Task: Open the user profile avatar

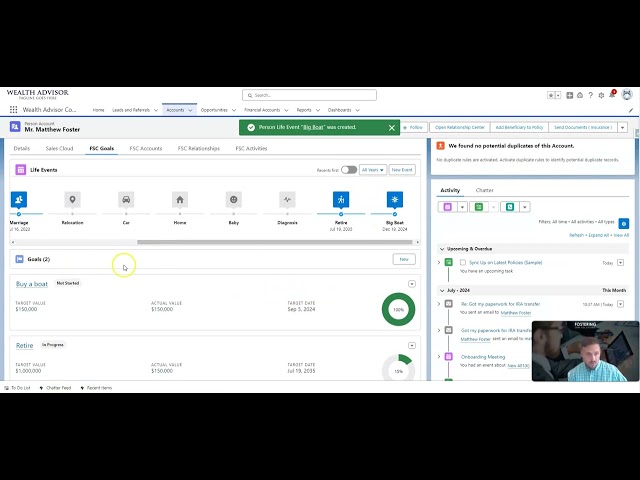Action: (x=627, y=95)
